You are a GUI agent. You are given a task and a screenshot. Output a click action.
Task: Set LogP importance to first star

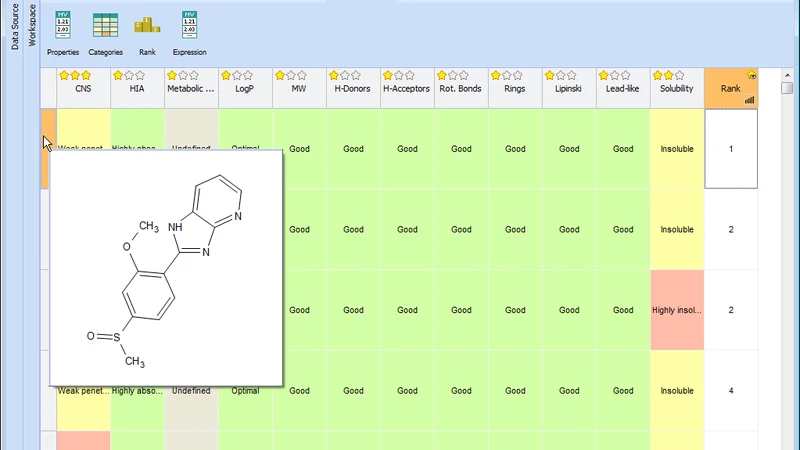pos(226,76)
